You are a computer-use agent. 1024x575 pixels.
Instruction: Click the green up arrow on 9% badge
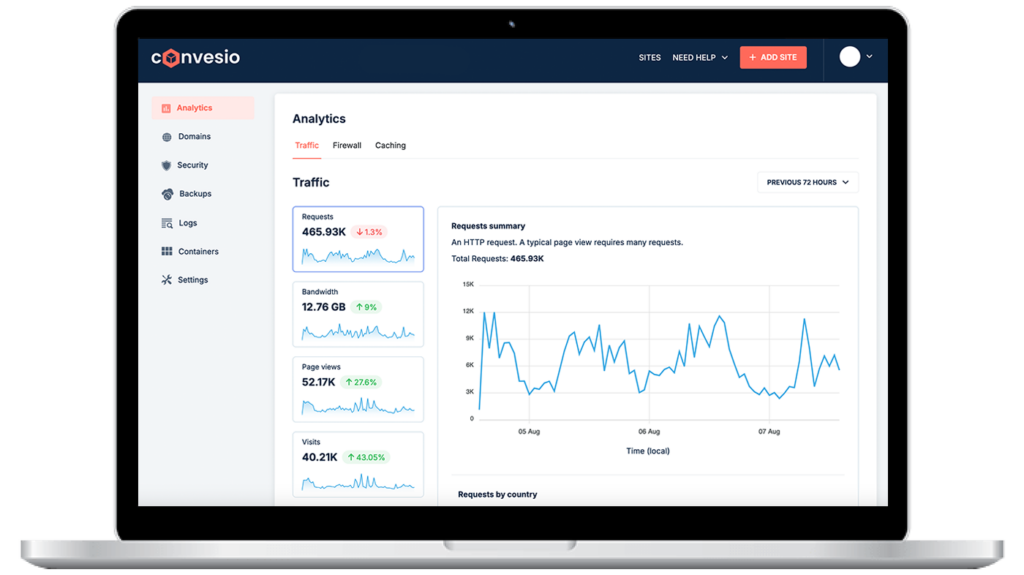pos(359,307)
